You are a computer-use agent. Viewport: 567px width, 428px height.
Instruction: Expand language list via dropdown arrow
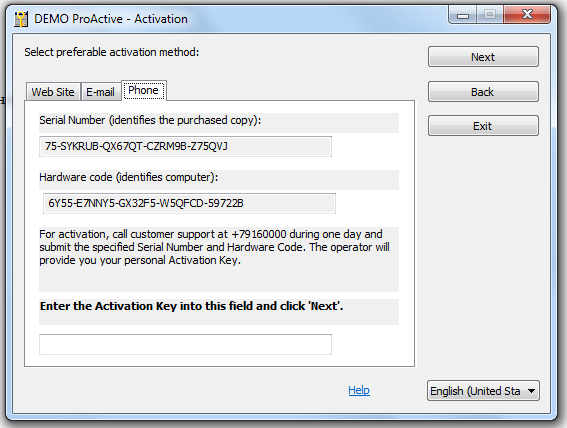click(x=531, y=391)
